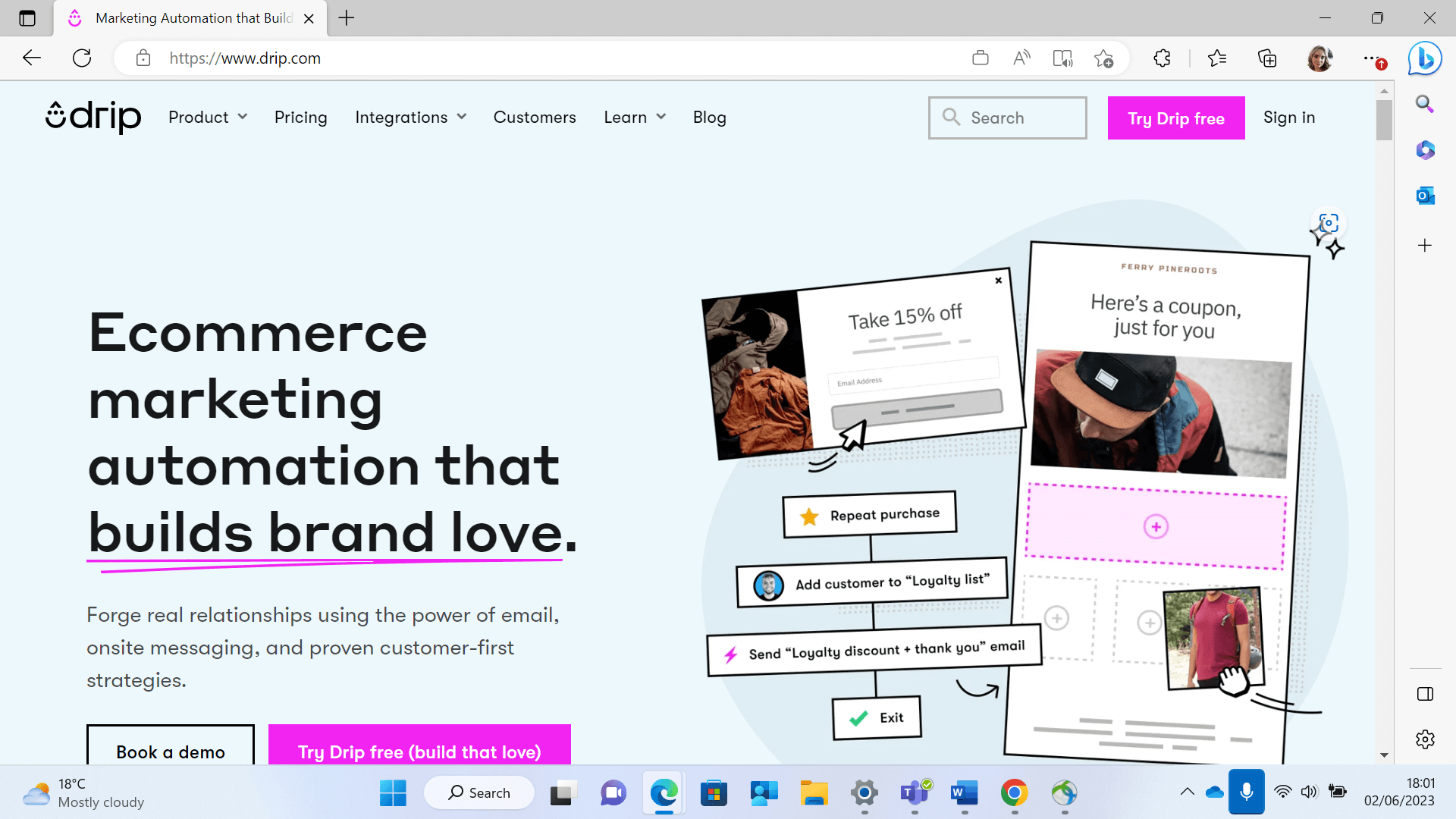Open the sidebar settings gear icon
Image resolution: width=1456 pixels, height=819 pixels.
click(x=1425, y=739)
